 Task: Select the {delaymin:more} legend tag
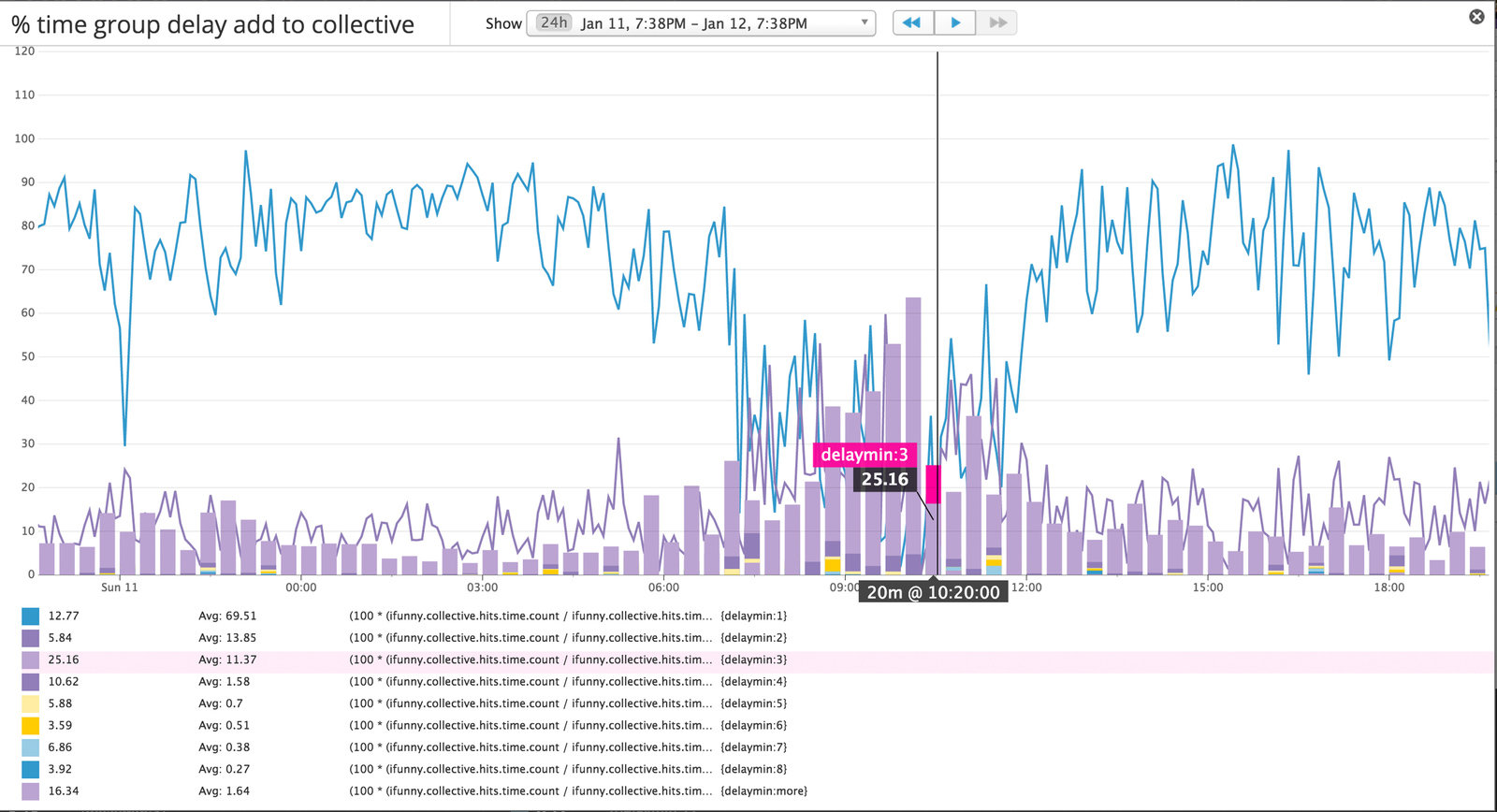[763, 791]
